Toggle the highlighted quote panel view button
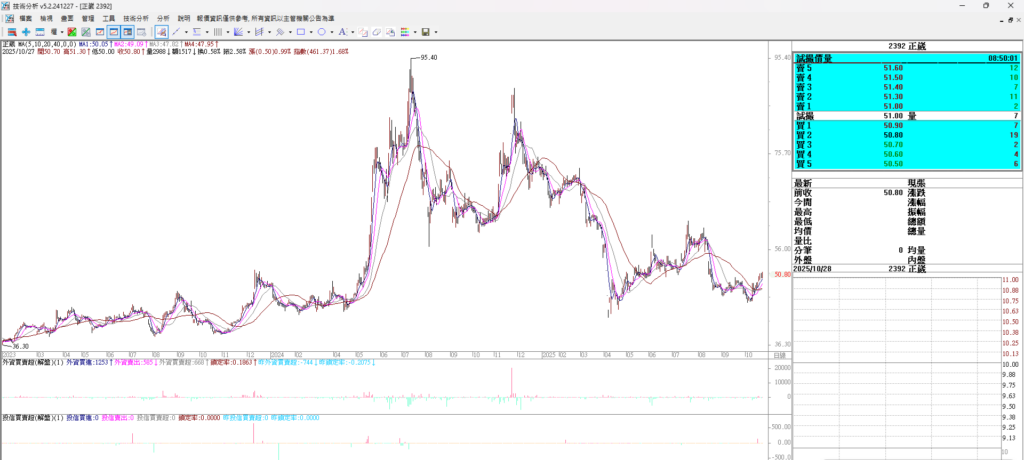 click(127, 32)
